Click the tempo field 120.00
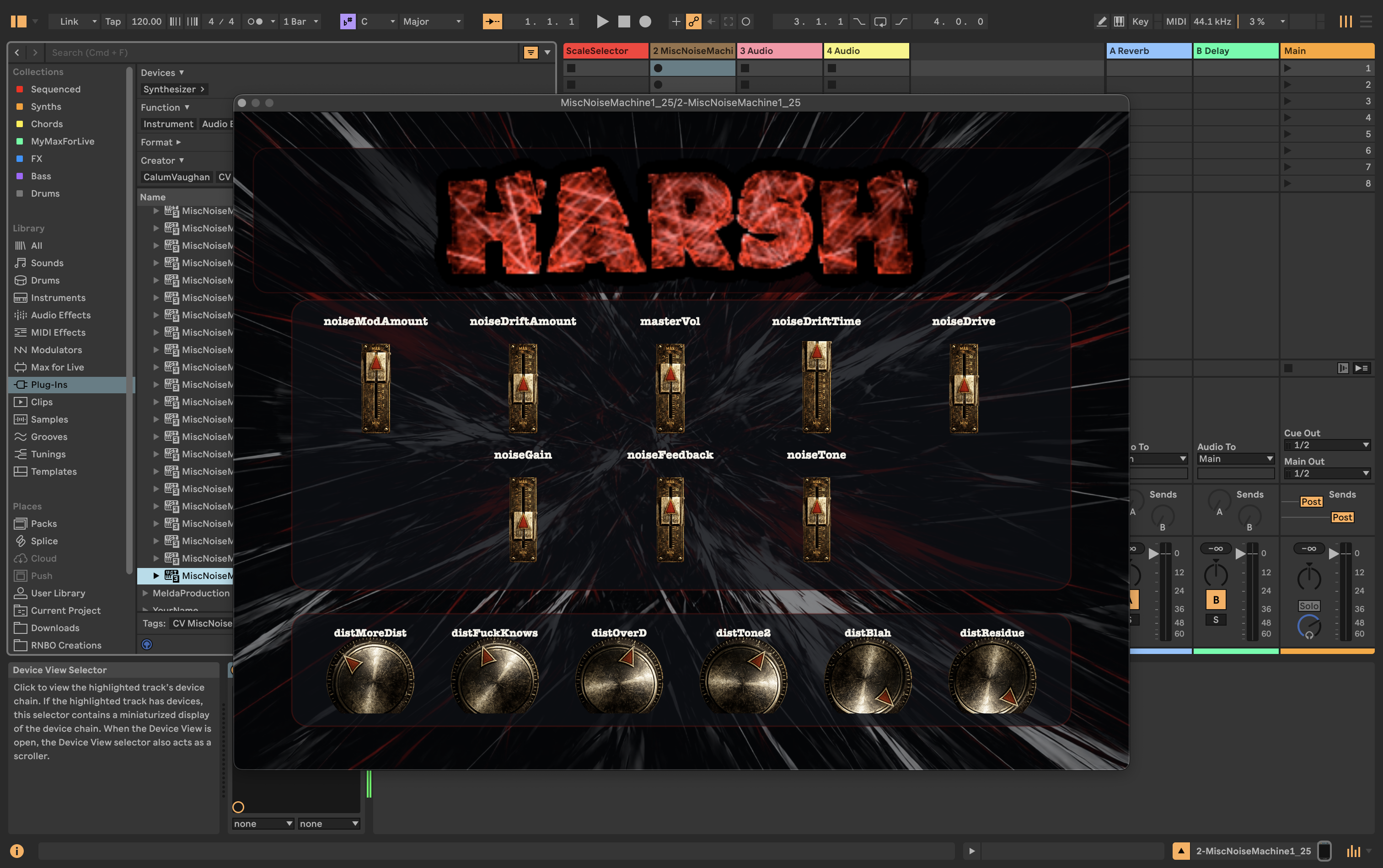 point(146,22)
